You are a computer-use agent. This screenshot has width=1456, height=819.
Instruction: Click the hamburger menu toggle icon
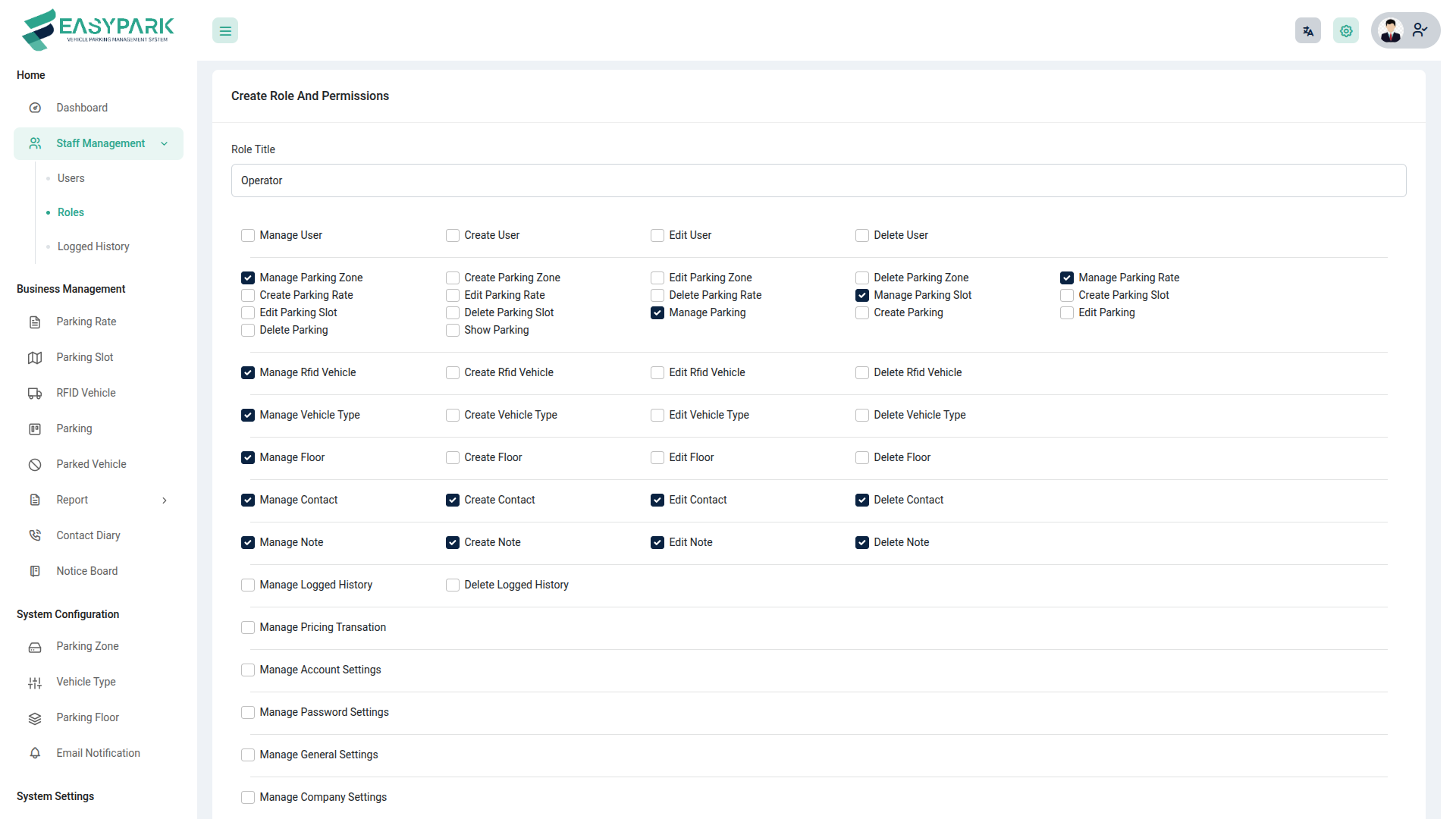(x=225, y=31)
